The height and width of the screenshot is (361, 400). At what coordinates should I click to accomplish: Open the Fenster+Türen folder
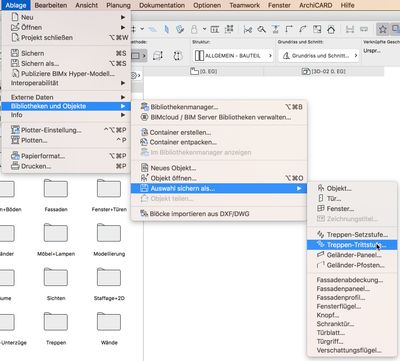(x=109, y=189)
